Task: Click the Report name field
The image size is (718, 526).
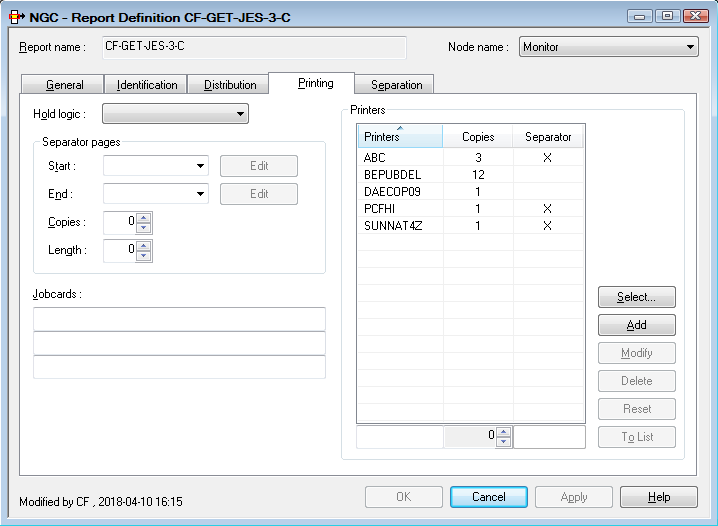Action: (x=254, y=47)
